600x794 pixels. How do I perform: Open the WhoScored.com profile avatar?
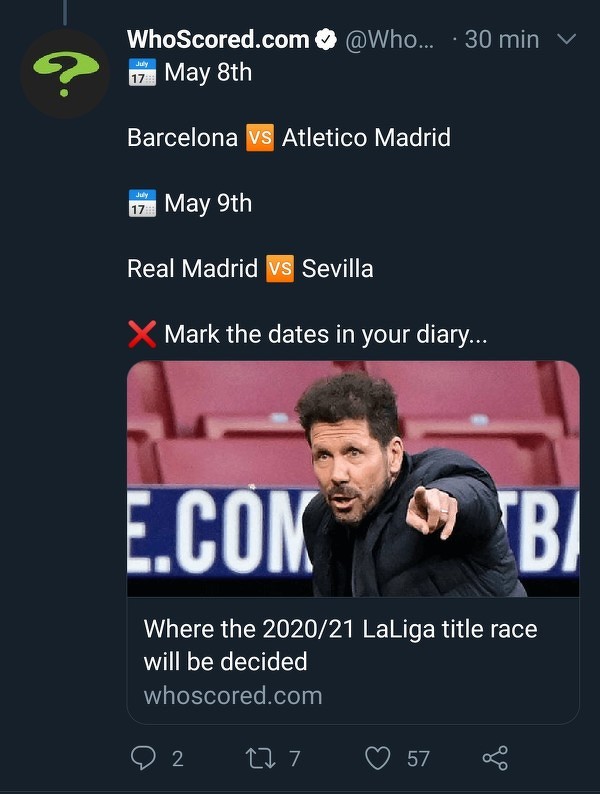coord(66,74)
